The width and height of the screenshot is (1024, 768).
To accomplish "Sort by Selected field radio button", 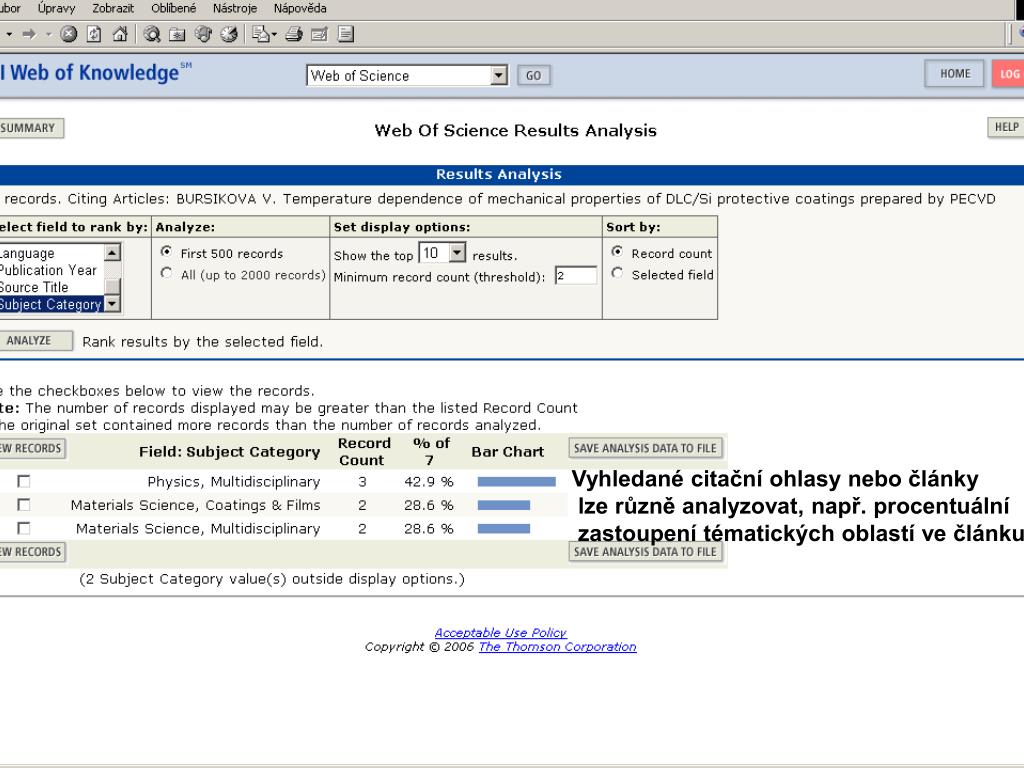I will point(617,274).
